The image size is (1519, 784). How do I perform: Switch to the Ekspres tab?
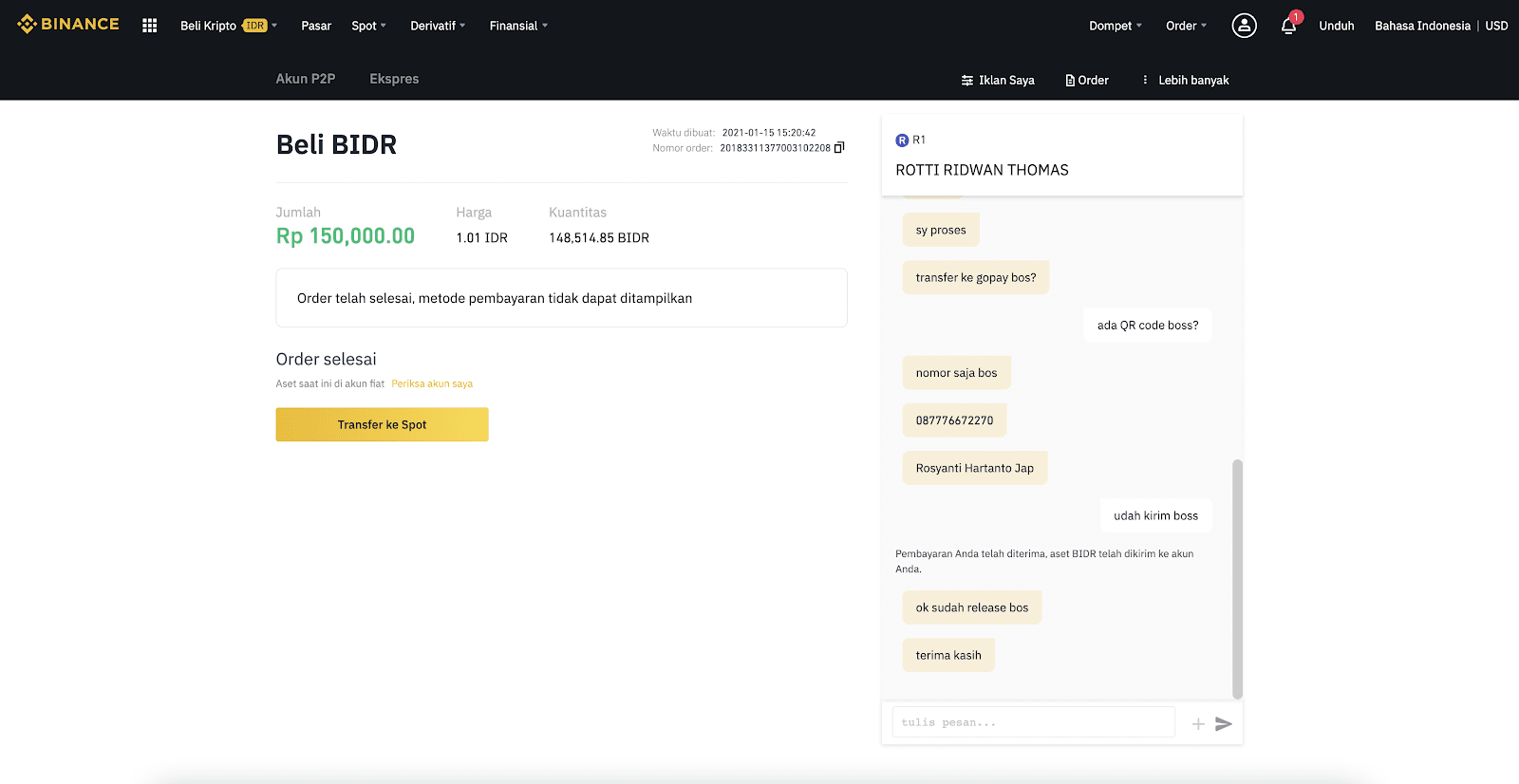pos(394,79)
